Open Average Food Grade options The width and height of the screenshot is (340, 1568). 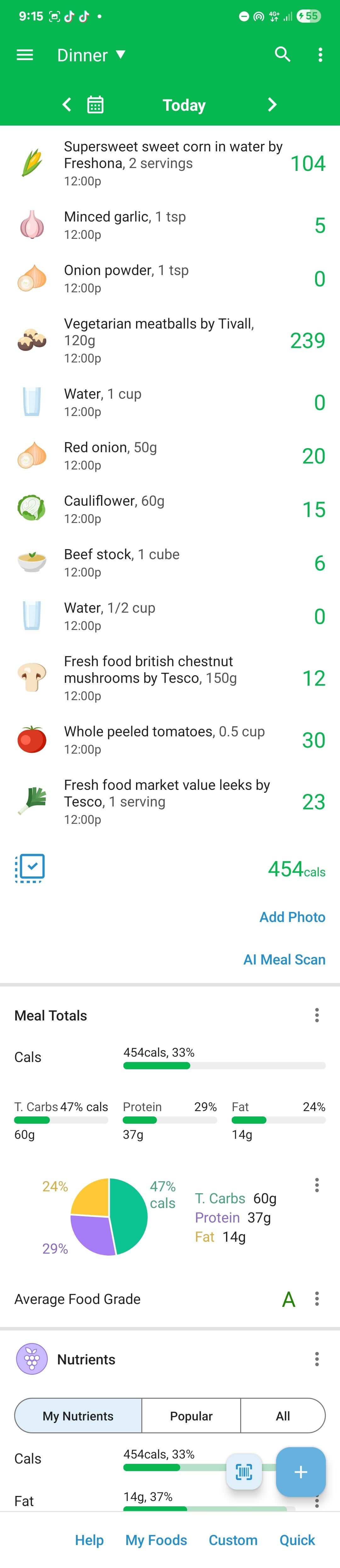pos(317,1298)
